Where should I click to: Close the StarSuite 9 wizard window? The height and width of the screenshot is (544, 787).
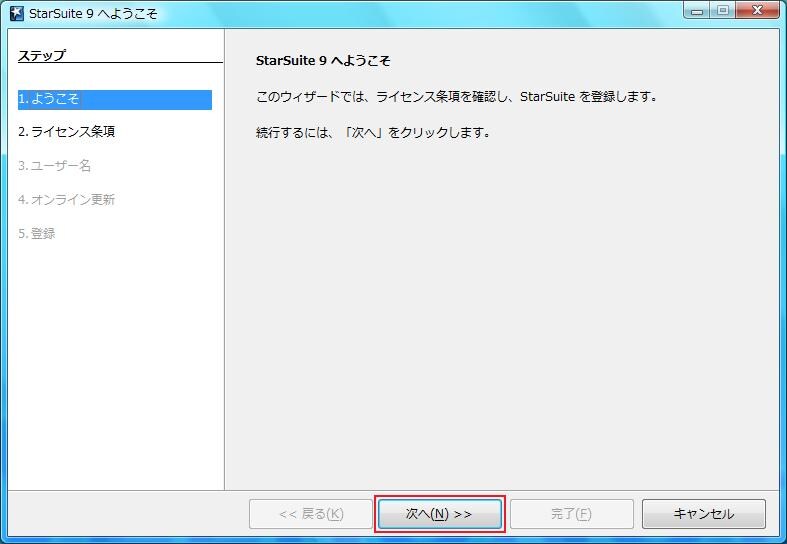pos(757,11)
